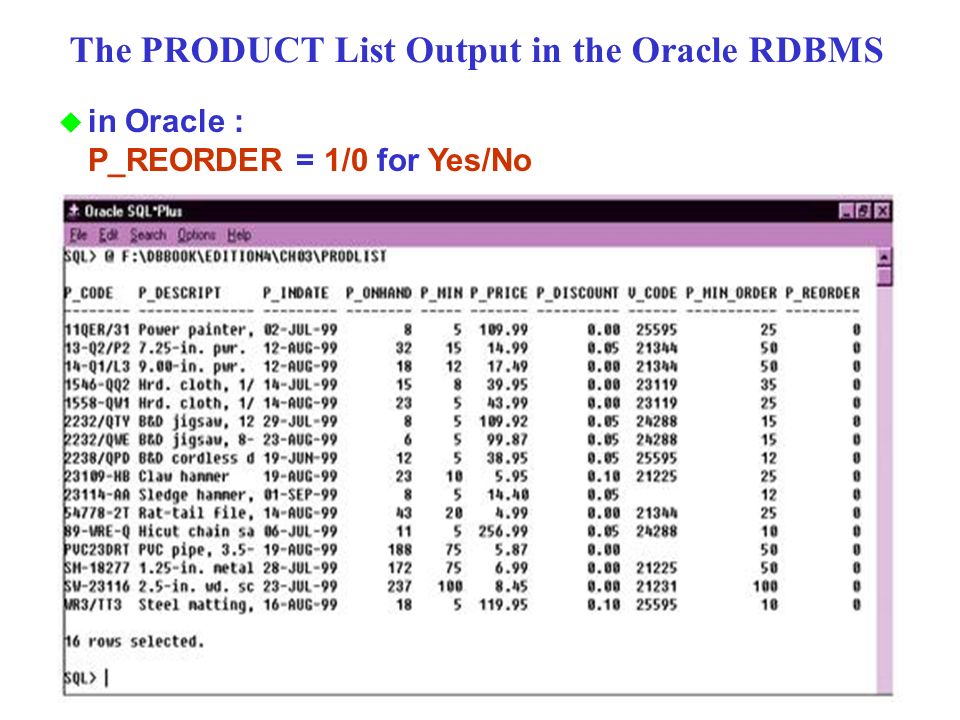960x720 pixels.
Task: Click the 'Rat-tail file,' description
Action: point(196,513)
